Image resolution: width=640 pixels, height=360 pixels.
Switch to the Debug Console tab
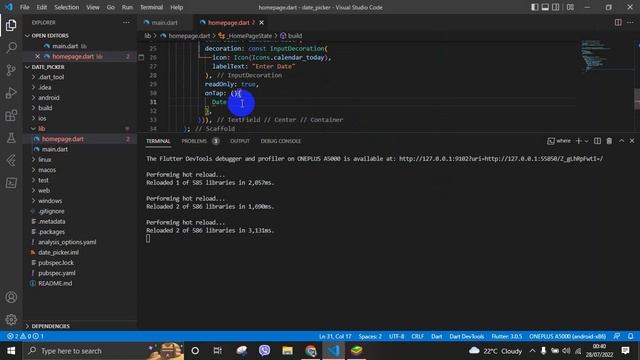coord(281,141)
